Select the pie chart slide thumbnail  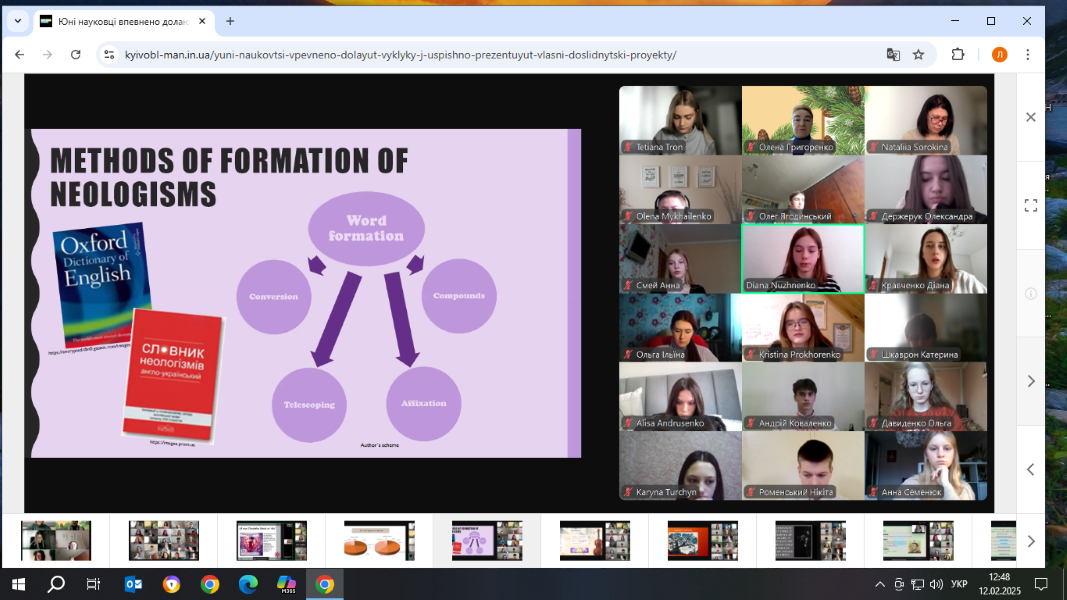point(379,540)
